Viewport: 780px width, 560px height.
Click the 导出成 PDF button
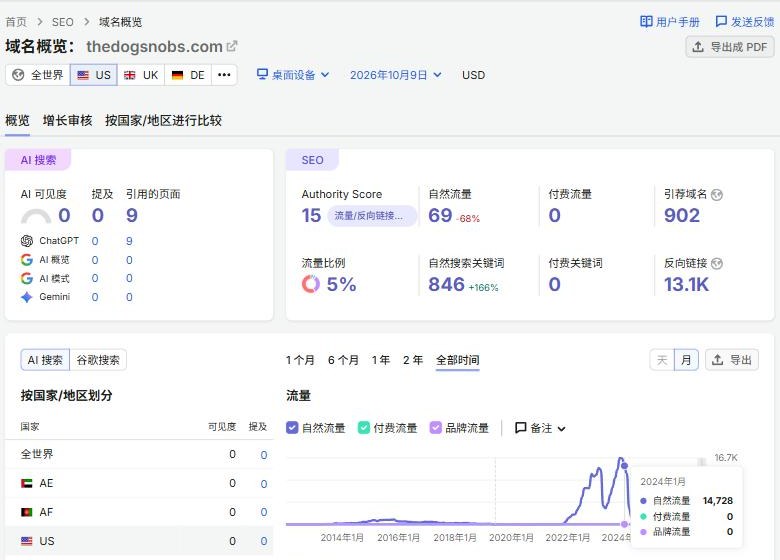click(x=730, y=47)
